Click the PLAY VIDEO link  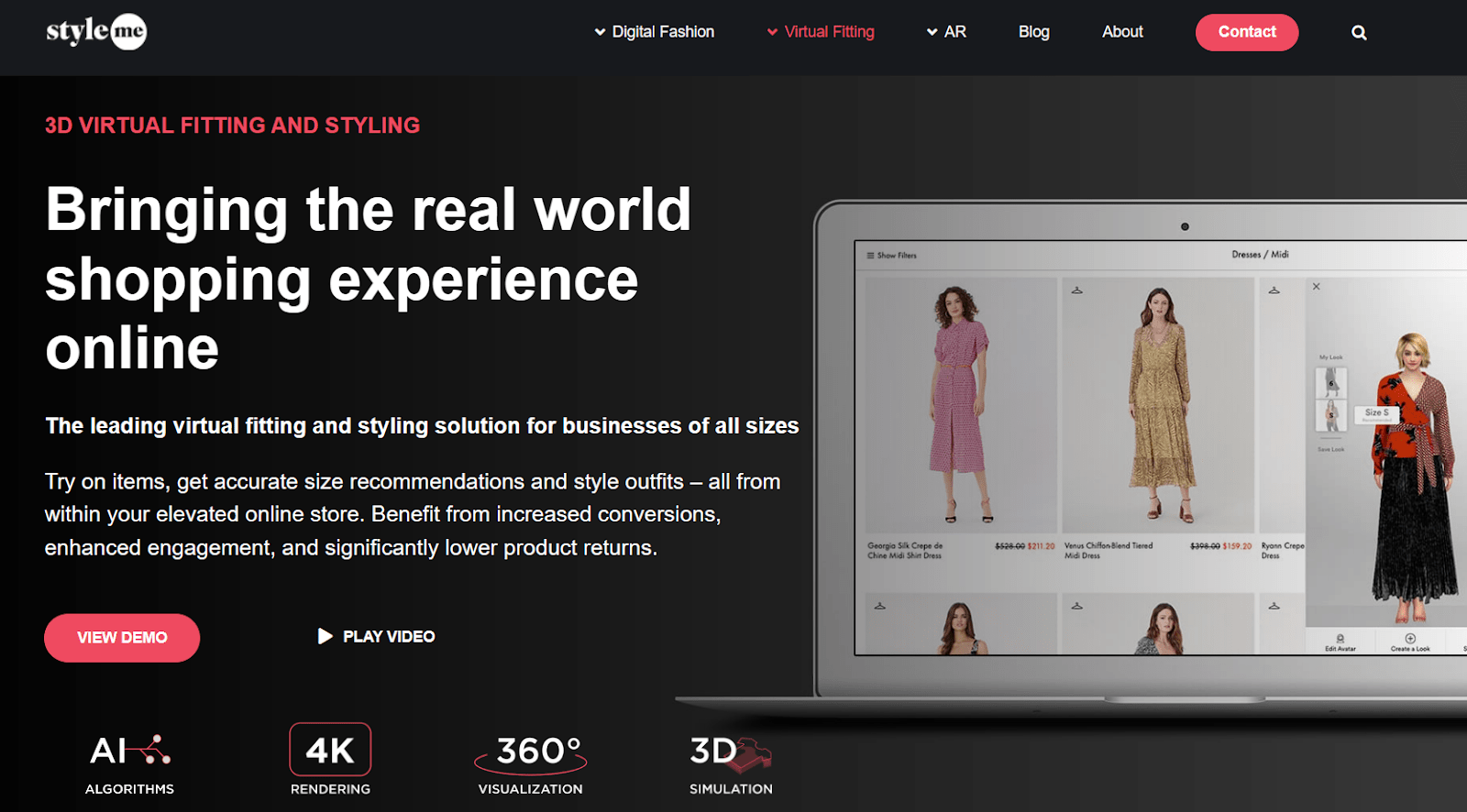[389, 636]
